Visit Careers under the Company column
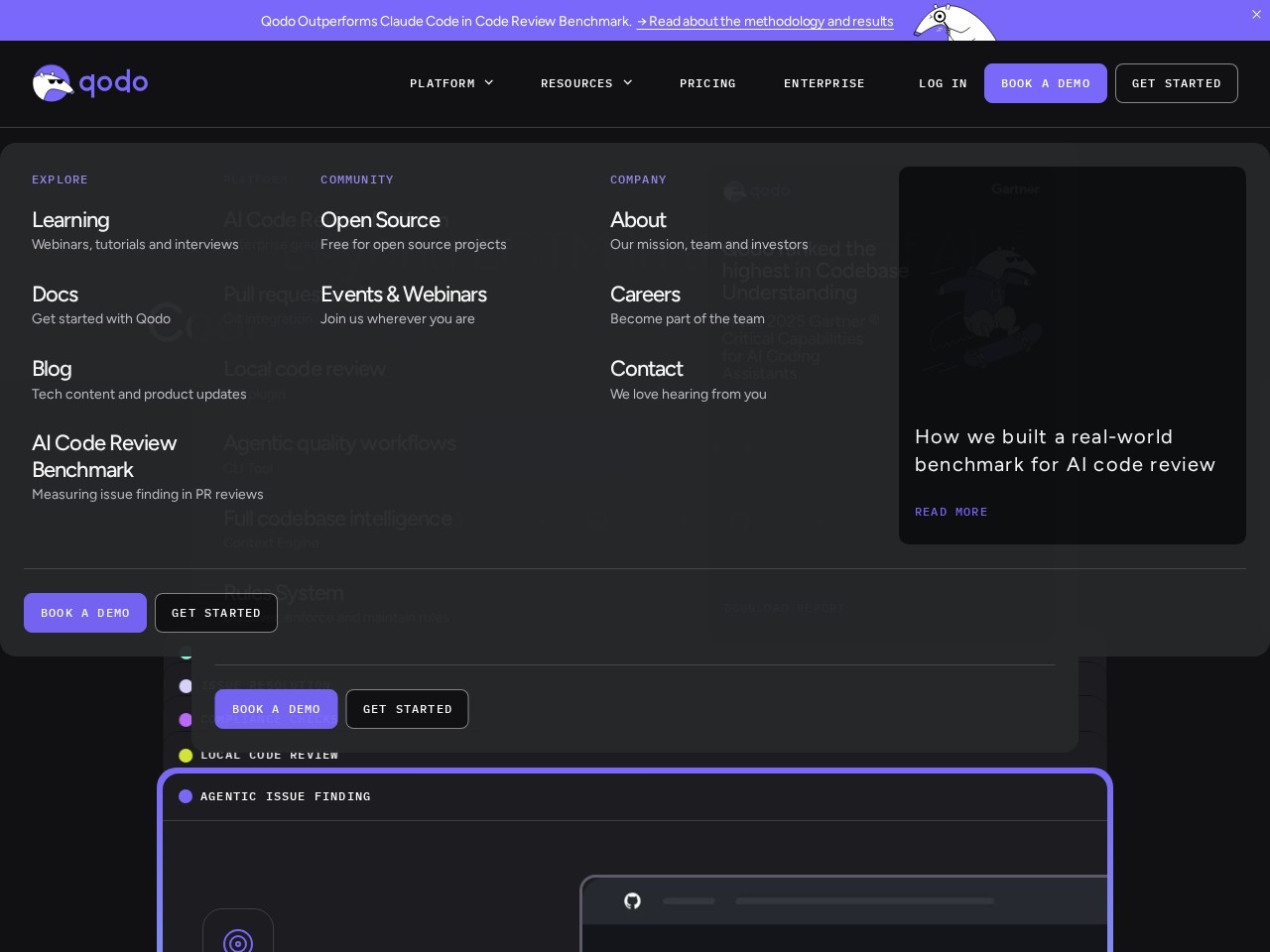The width and height of the screenshot is (1270, 952). pos(645,295)
